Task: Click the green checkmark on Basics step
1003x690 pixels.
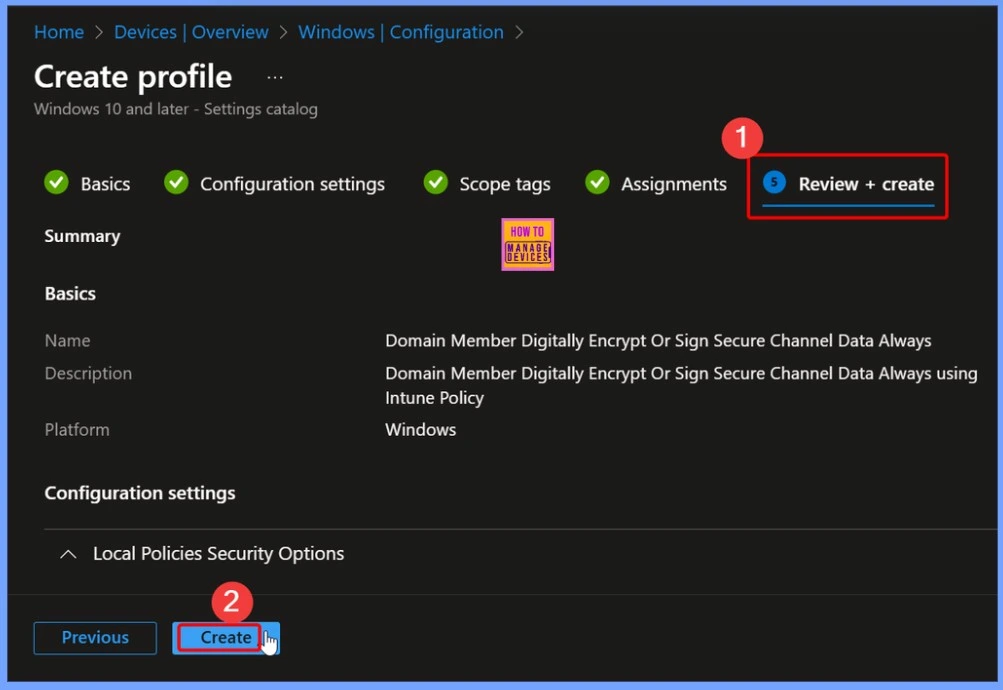Action: click(x=56, y=183)
